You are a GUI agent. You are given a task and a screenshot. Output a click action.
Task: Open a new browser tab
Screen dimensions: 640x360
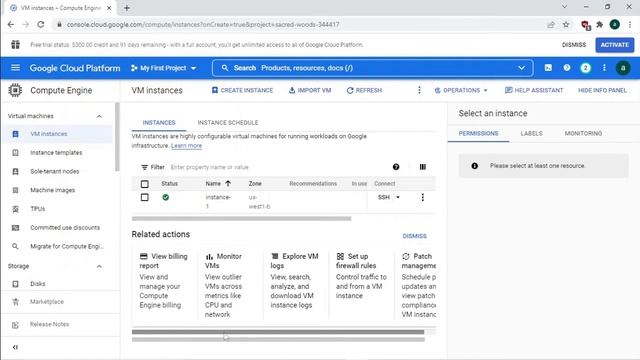coord(127,8)
